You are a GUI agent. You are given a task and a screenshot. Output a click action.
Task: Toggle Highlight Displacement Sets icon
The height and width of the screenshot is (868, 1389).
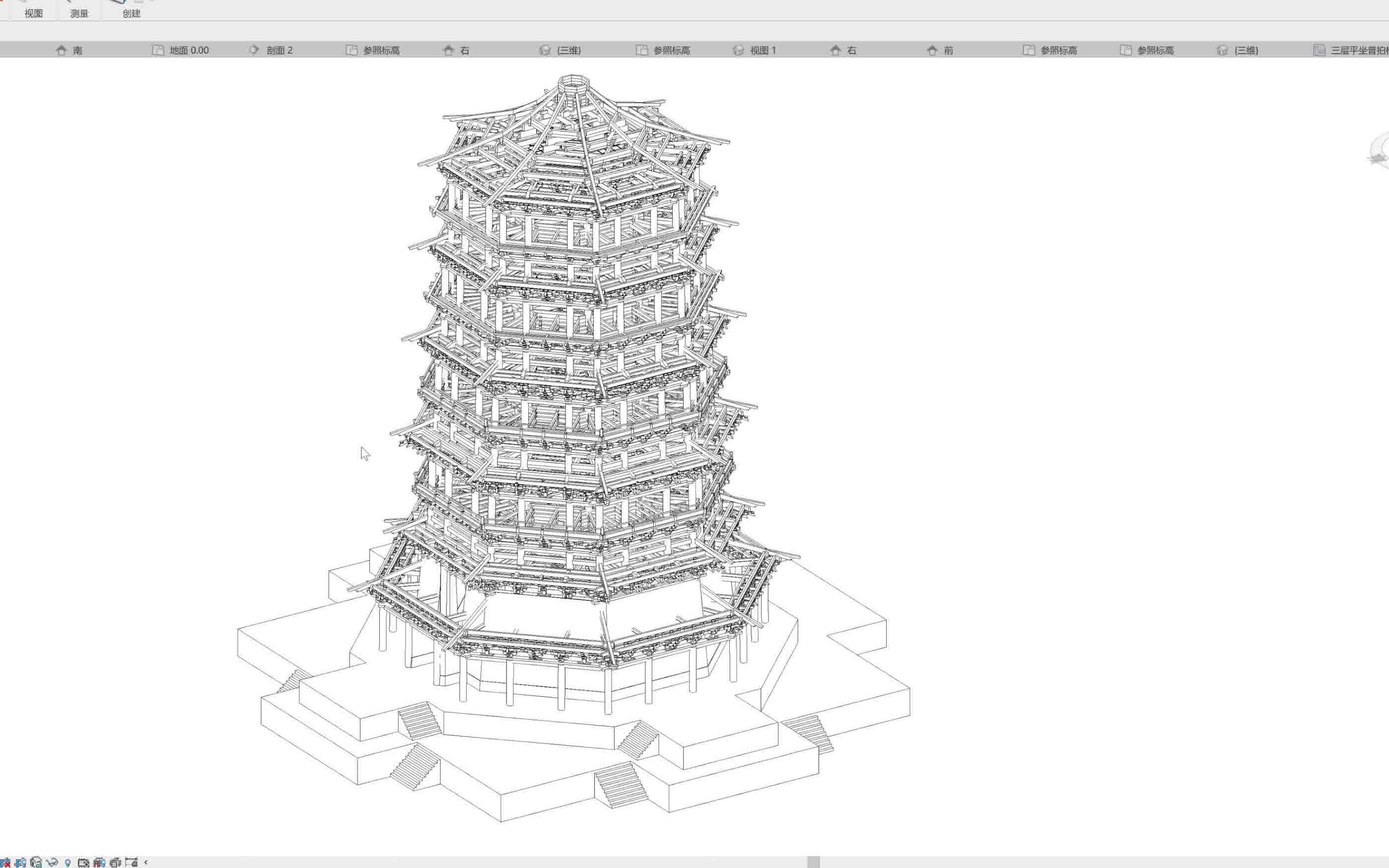point(115,862)
